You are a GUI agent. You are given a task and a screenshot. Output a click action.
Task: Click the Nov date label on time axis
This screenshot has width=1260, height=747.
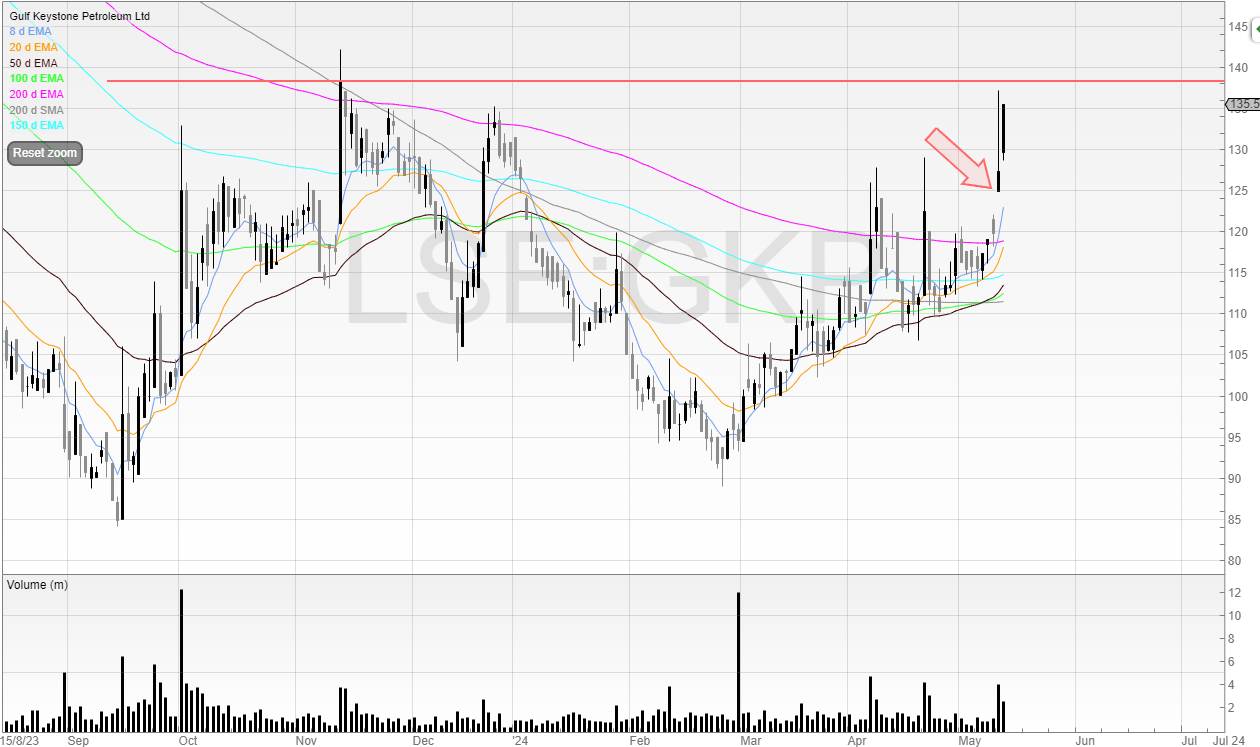[x=306, y=741]
